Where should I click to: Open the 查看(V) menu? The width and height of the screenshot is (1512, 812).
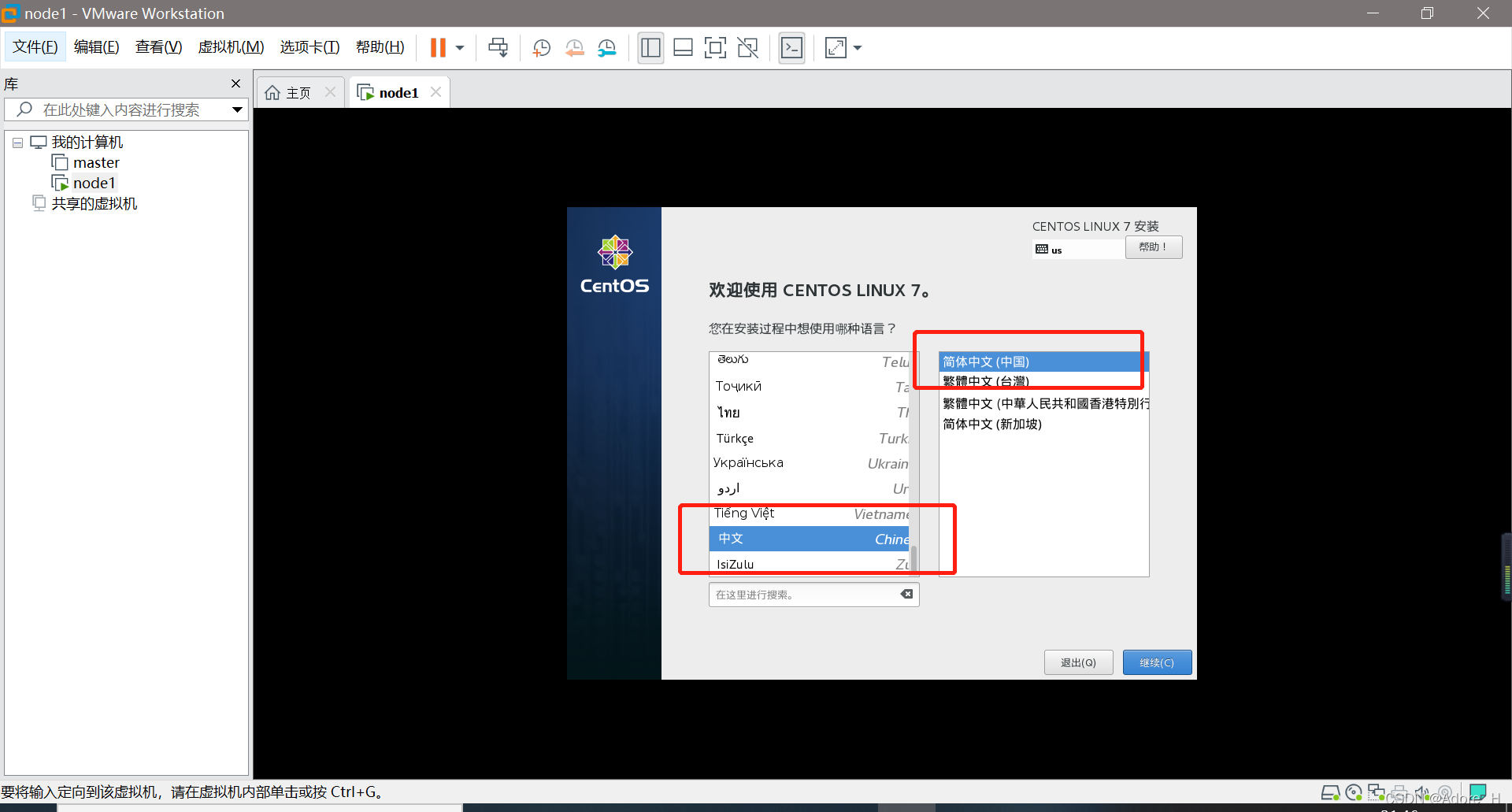point(158,47)
